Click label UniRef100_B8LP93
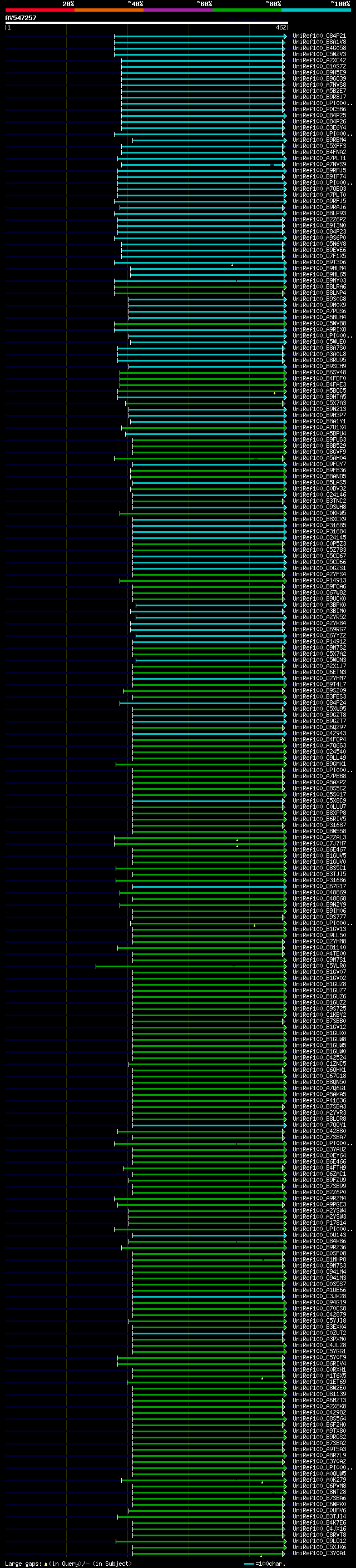Screen dimensions: 356x1568 [319, 214]
